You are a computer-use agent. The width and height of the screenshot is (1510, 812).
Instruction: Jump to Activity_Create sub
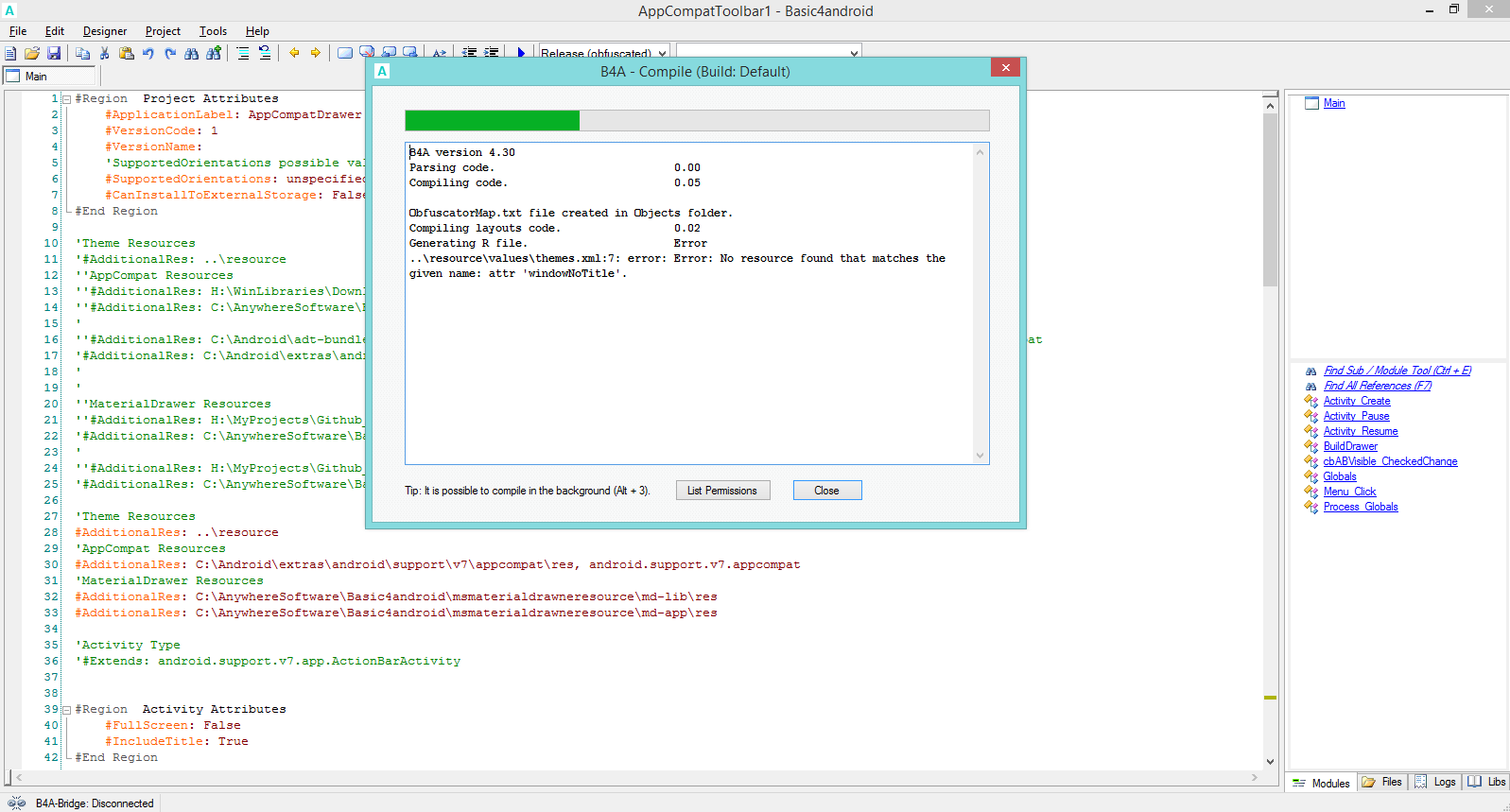1357,401
